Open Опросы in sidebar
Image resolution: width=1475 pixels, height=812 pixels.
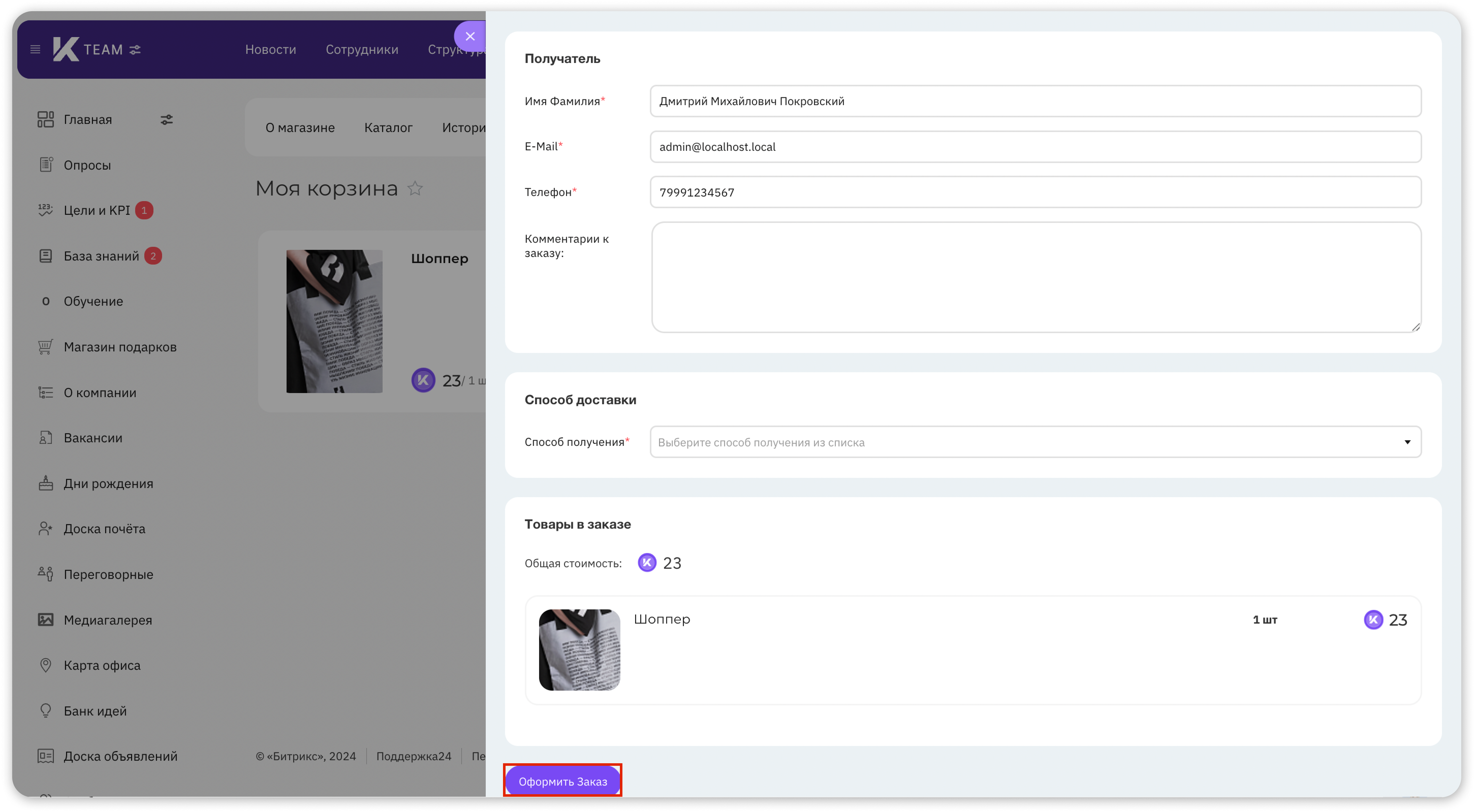point(87,165)
